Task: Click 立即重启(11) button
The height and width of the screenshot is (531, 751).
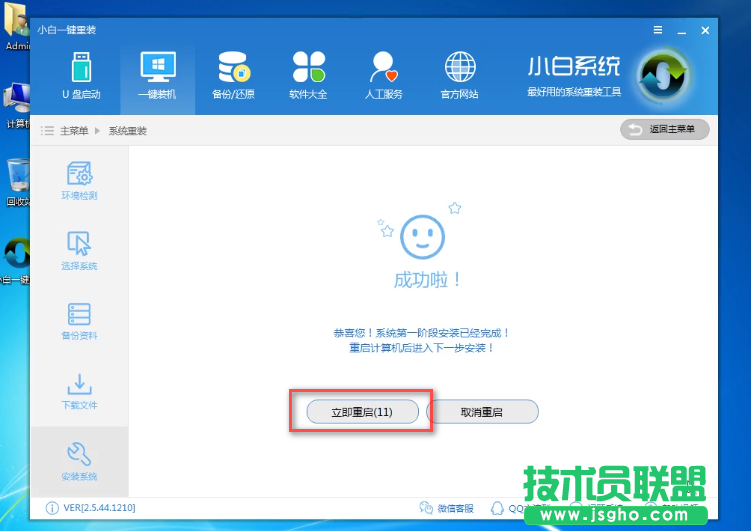Action: [363, 412]
